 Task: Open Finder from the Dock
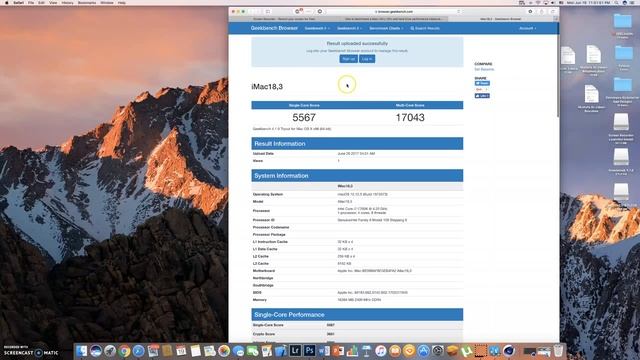pos(82,351)
